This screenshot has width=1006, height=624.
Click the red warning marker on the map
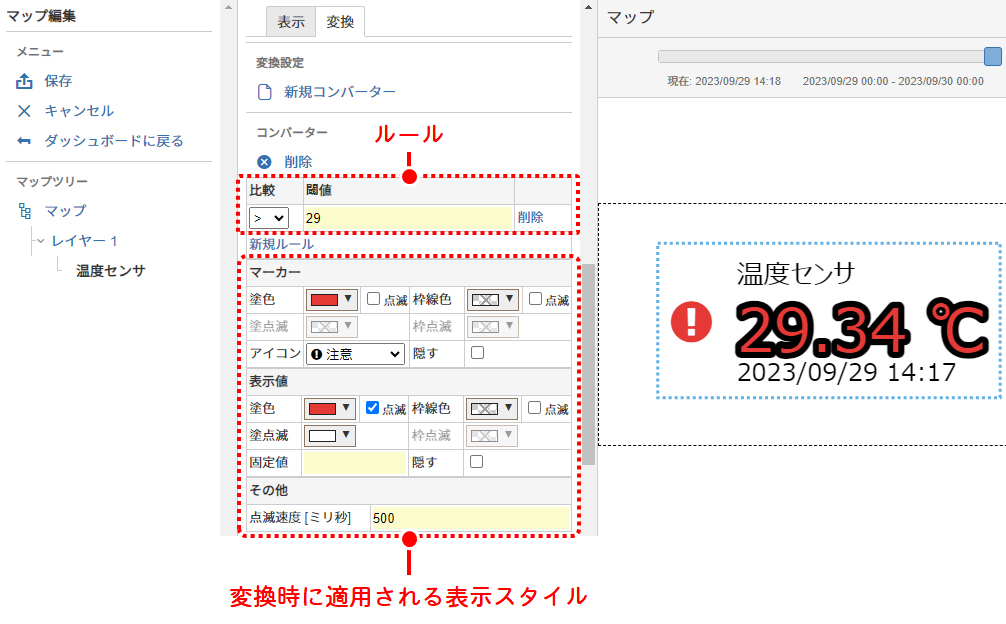pos(691,321)
